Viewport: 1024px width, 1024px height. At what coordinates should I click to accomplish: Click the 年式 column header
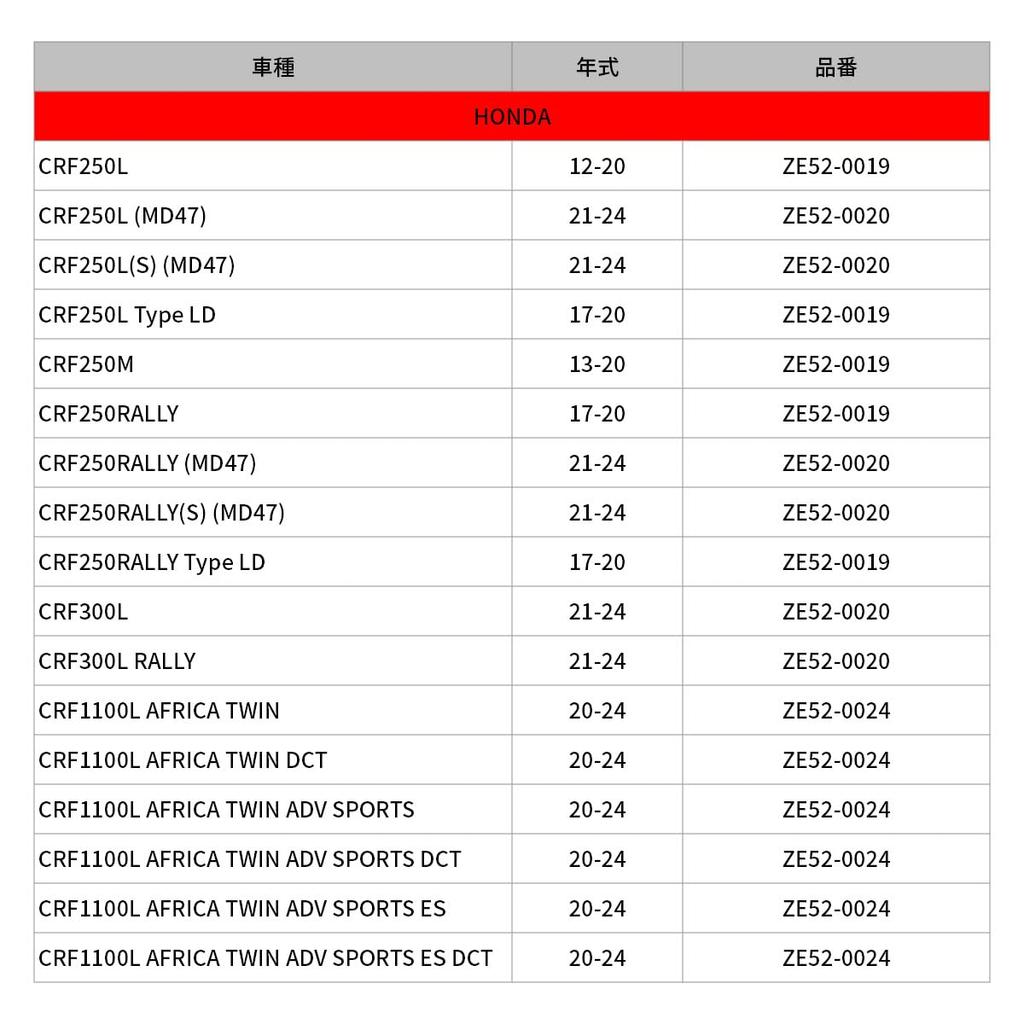pos(597,67)
